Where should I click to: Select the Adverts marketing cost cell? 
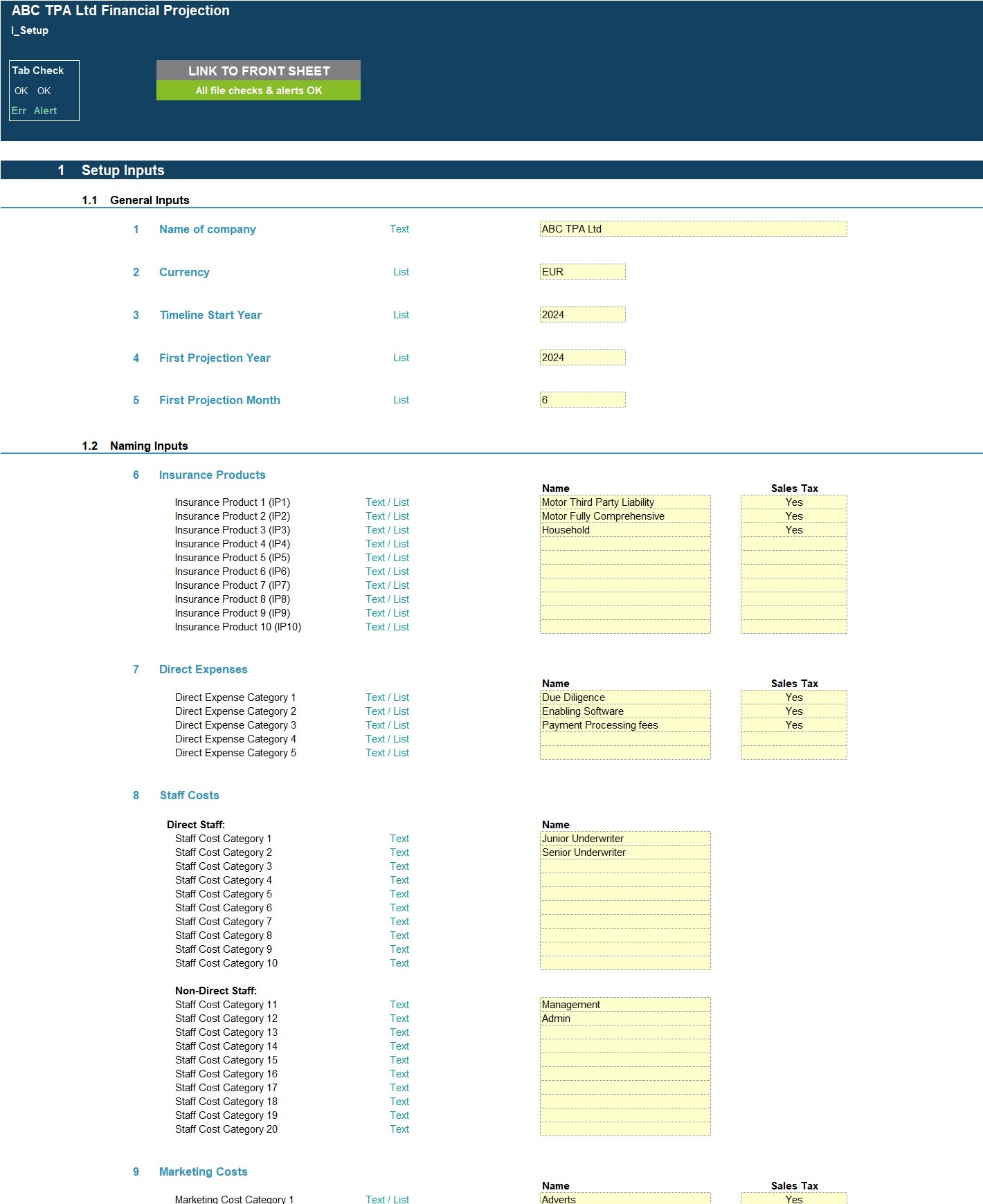coord(625,1199)
